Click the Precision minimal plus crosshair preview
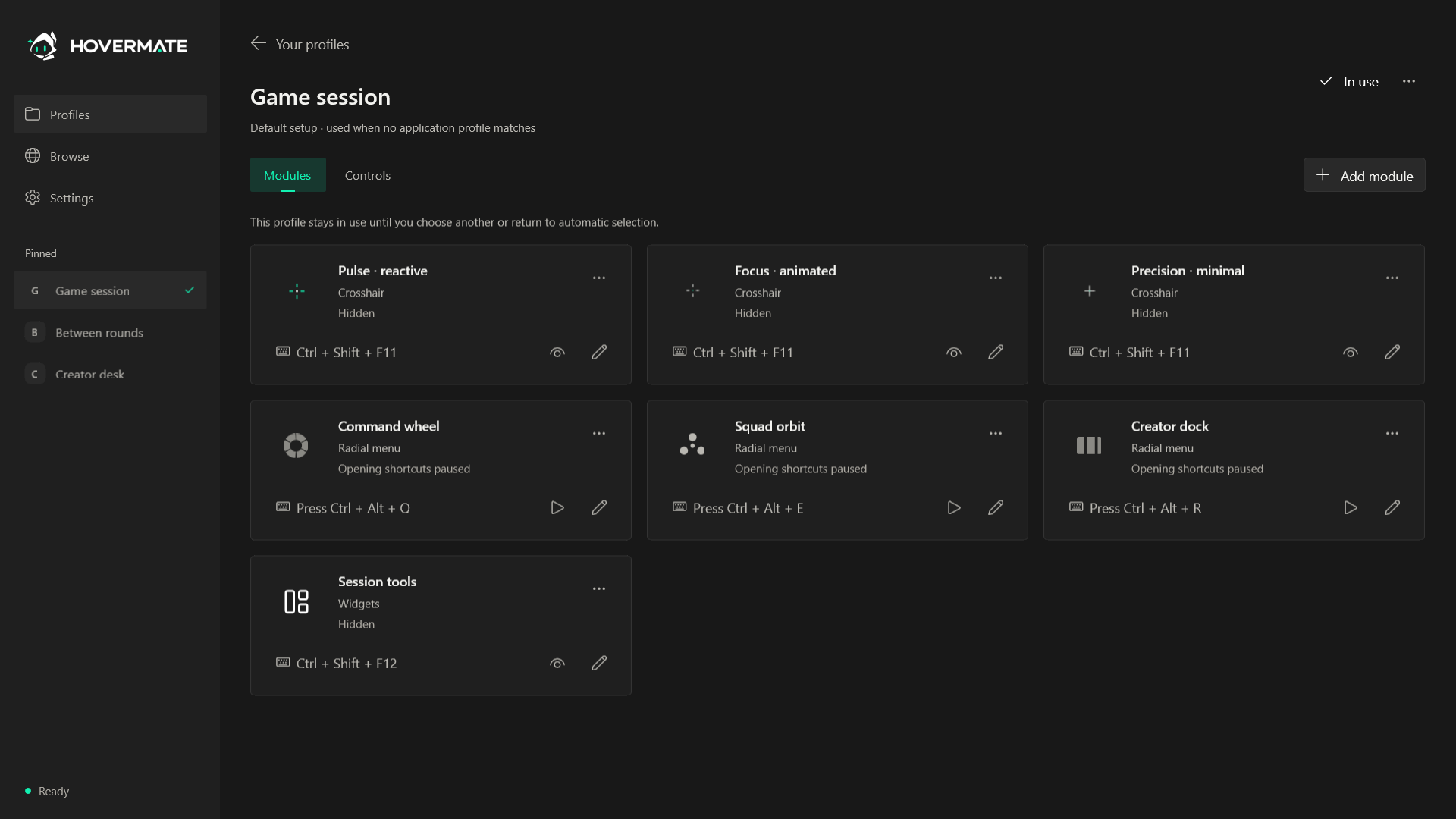The height and width of the screenshot is (819, 1456). click(x=1090, y=290)
